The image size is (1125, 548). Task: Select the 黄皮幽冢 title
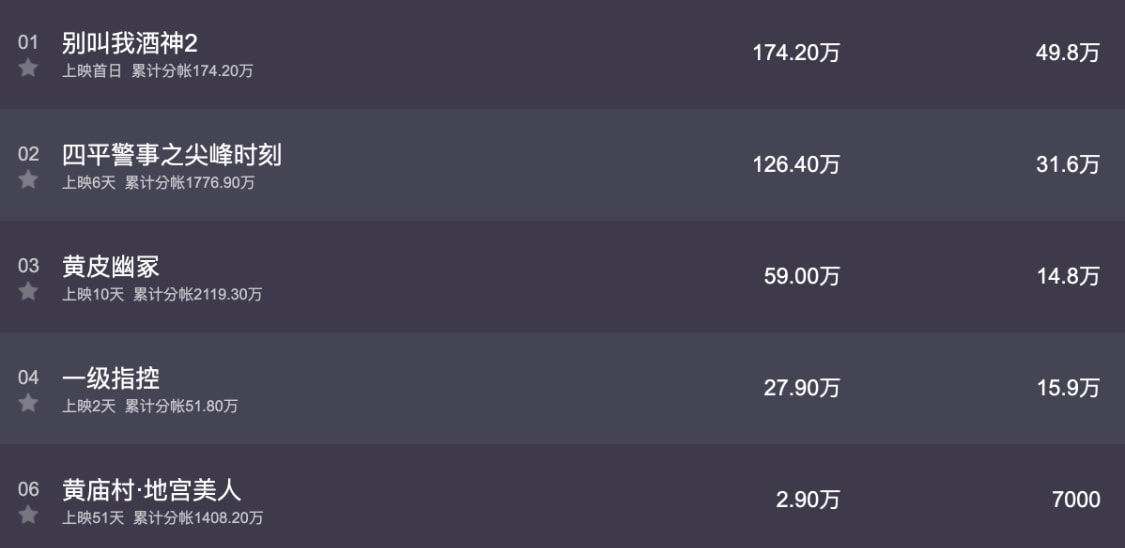110,267
